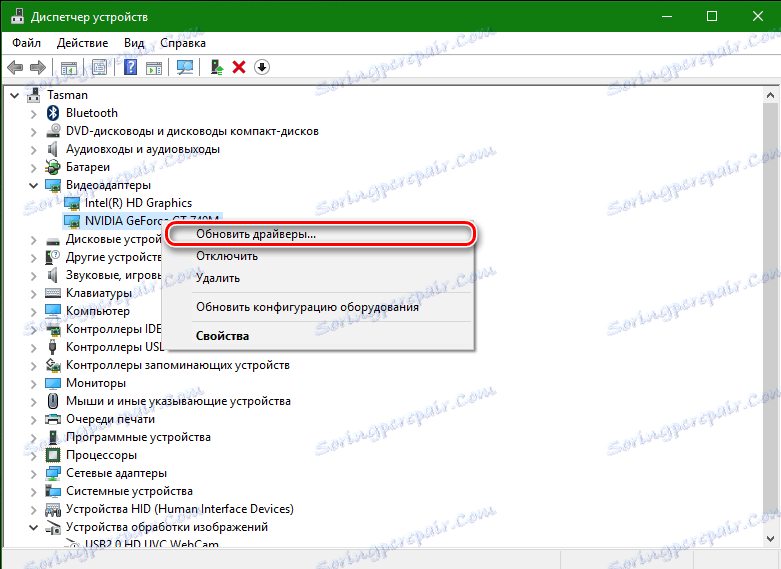Select the Intel(R) HD Graphics device icon

click(72, 203)
